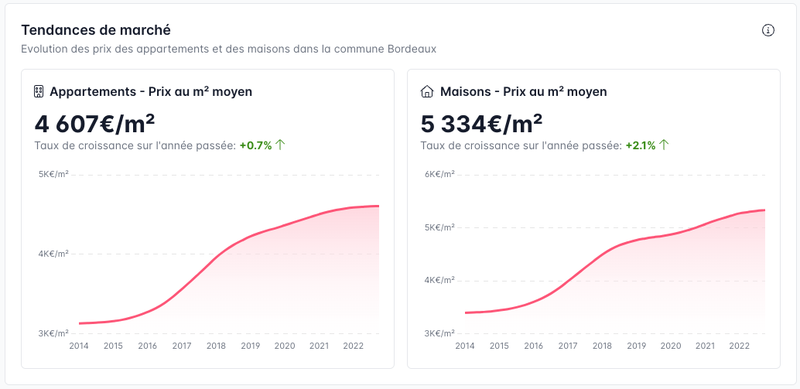
Task: Click the green arrow next to +2.1%
Action: click(x=663, y=145)
